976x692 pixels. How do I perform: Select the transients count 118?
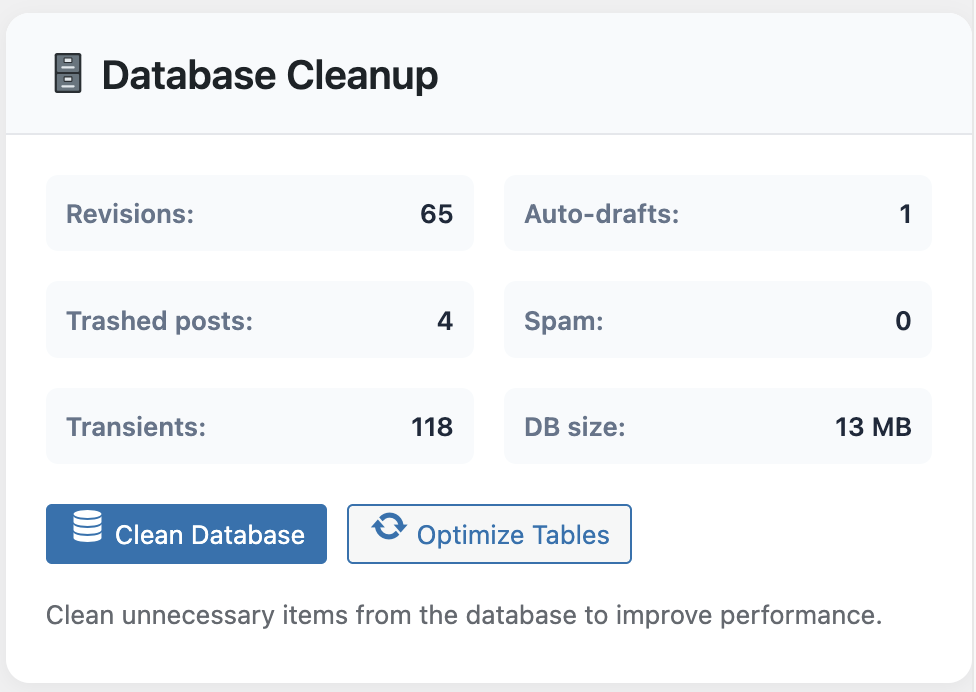coord(432,428)
